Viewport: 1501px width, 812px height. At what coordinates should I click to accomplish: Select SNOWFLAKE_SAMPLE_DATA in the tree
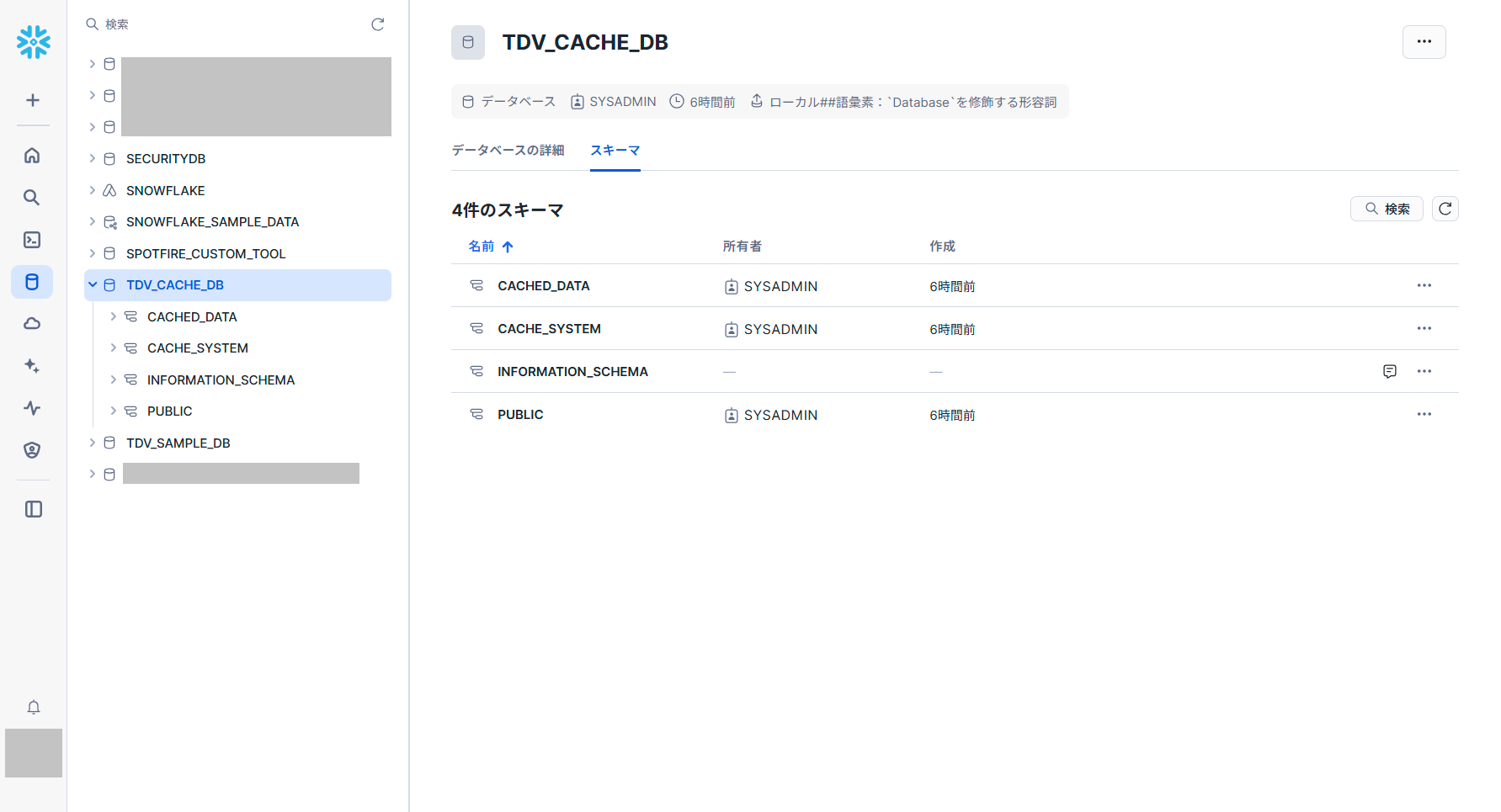[x=212, y=221]
